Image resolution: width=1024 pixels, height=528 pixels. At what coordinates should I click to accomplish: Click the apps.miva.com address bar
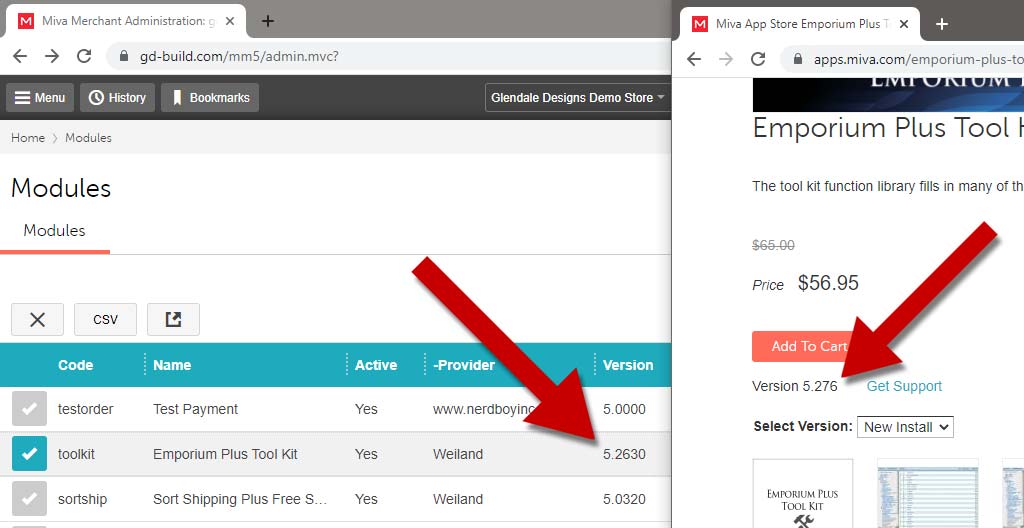903,59
